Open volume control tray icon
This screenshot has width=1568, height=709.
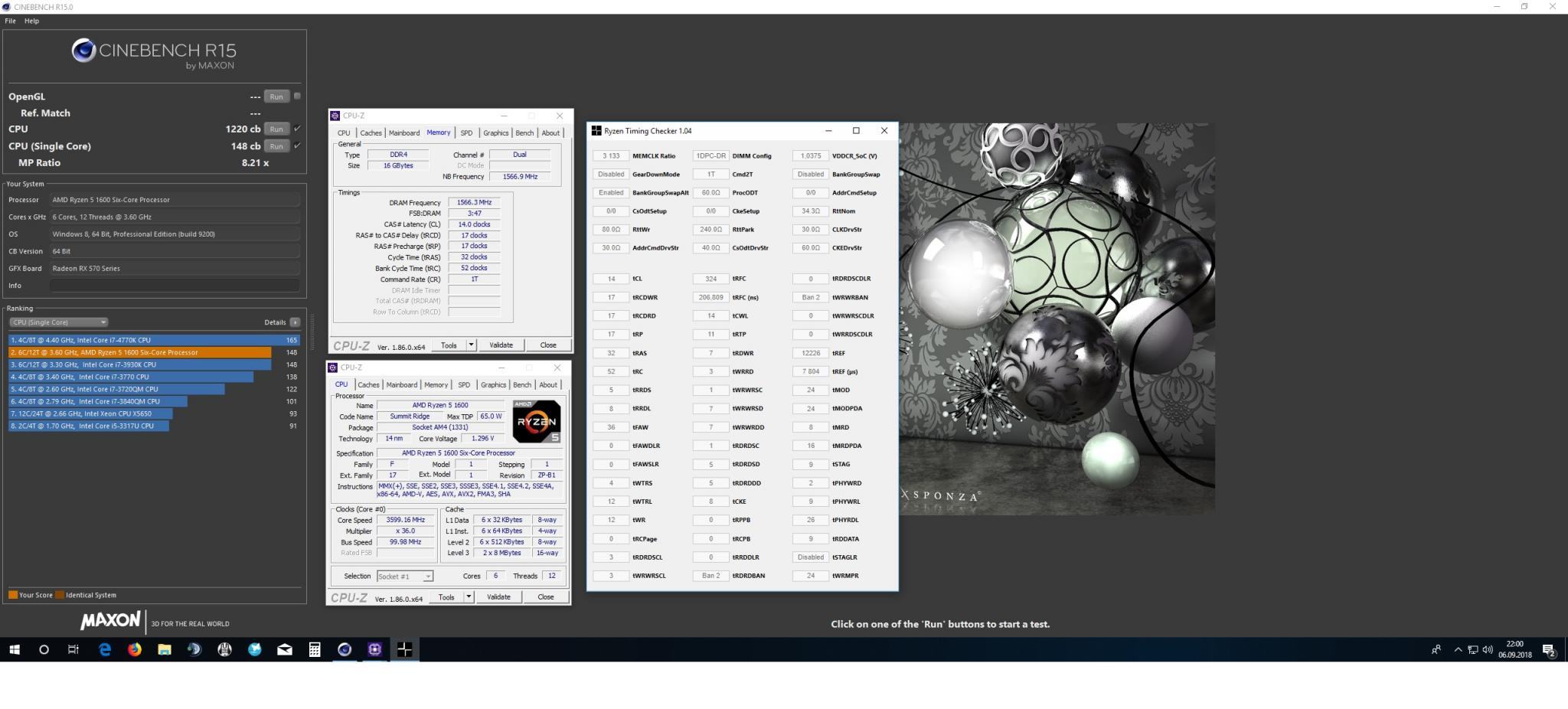(1487, 649)
